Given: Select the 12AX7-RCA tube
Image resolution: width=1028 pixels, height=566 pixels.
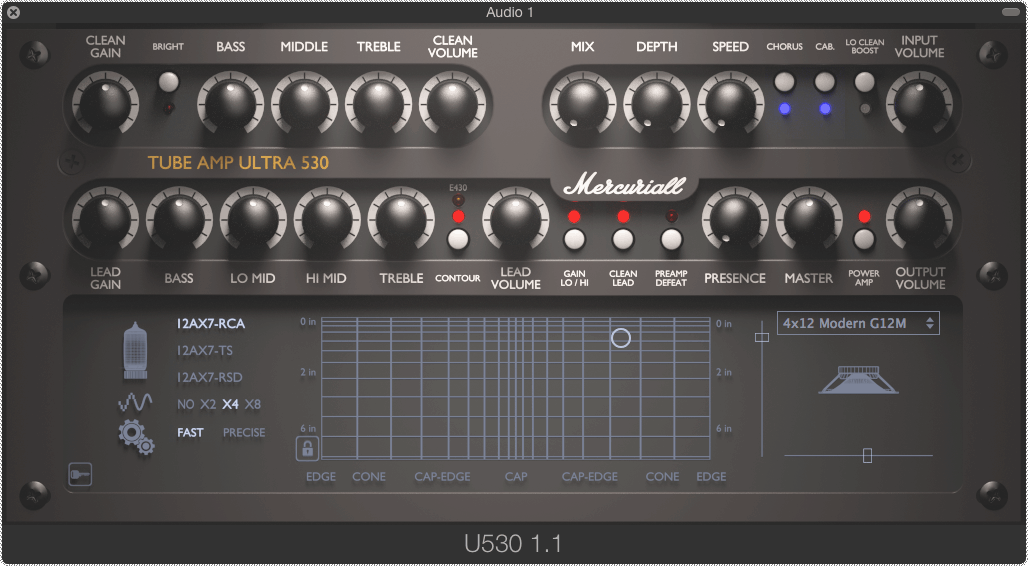Looking at the screenshot, I should pos(210,323).
